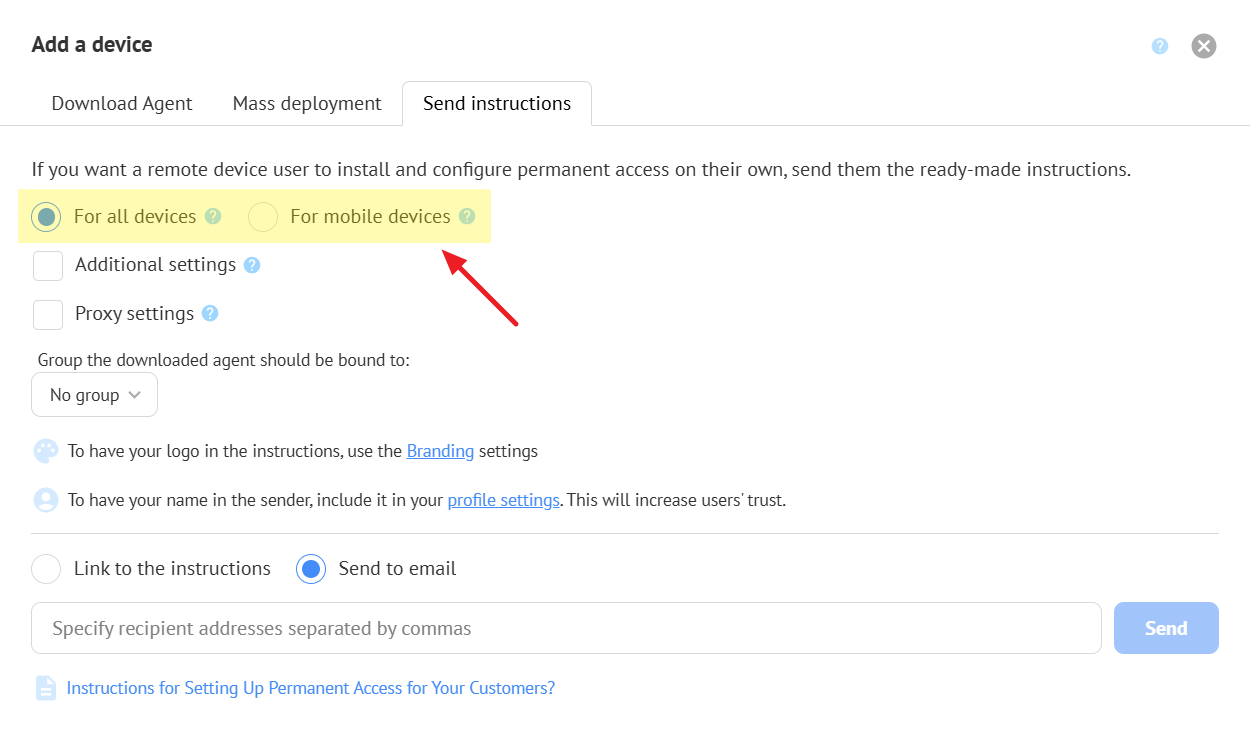This screenshot has height=734, width=1250.
Task: Tick the Proxy settings checkbox
Action: coord(48,315)
